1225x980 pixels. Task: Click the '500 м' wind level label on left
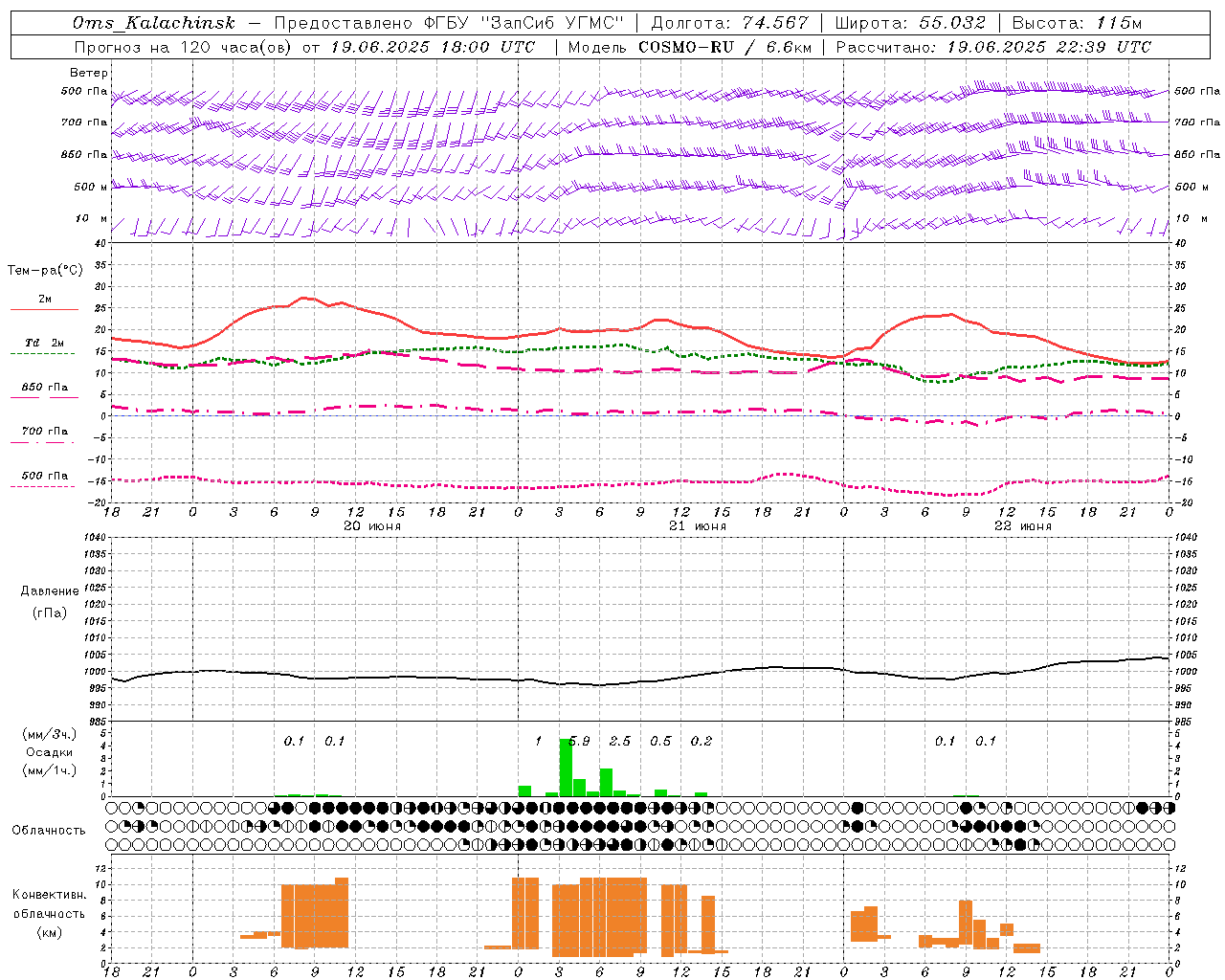pyautogui.click(x=91, y=187)
